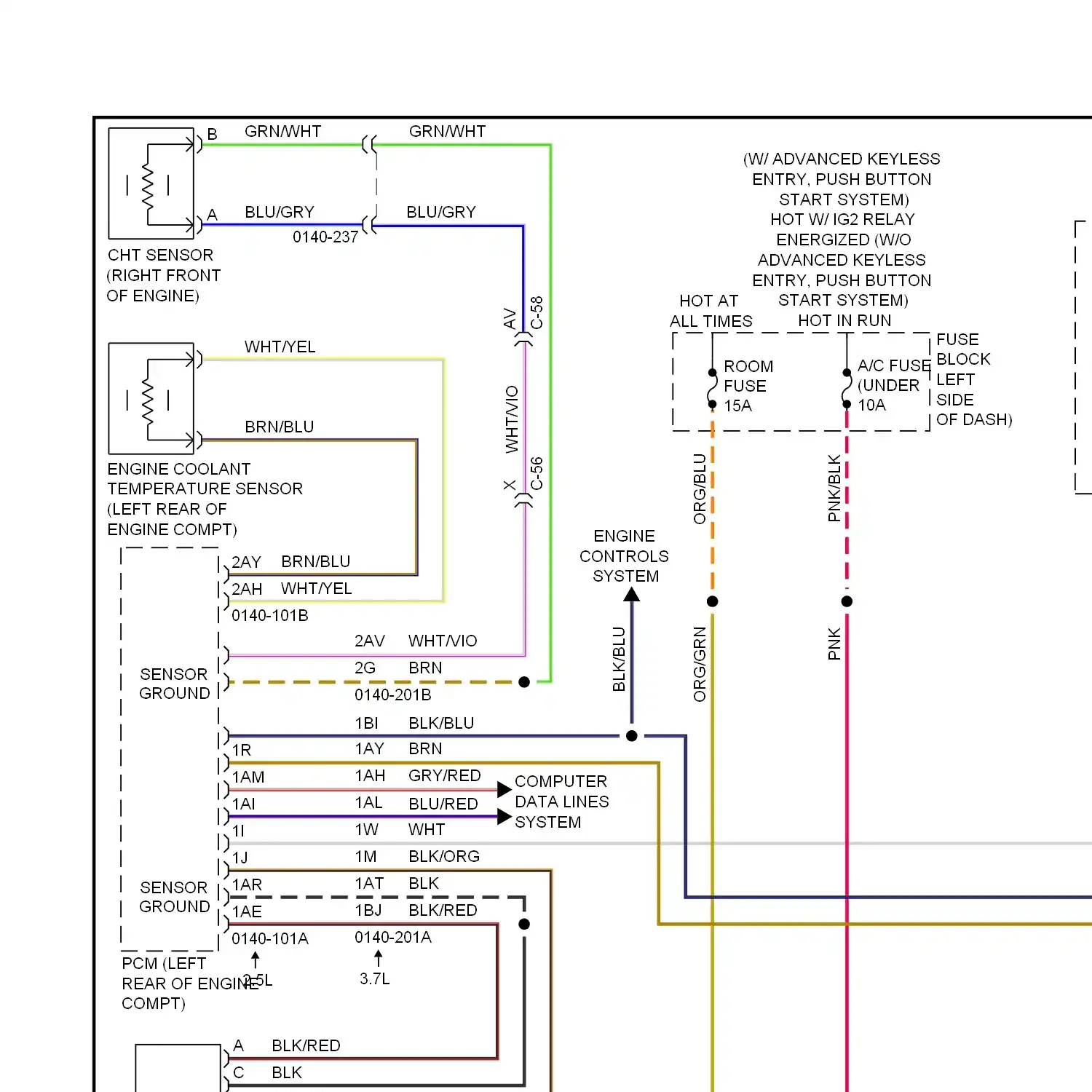The image size is (1092, 1092).
Task: Select the ROOM FUSE 15A label
Action: [748, 386]
